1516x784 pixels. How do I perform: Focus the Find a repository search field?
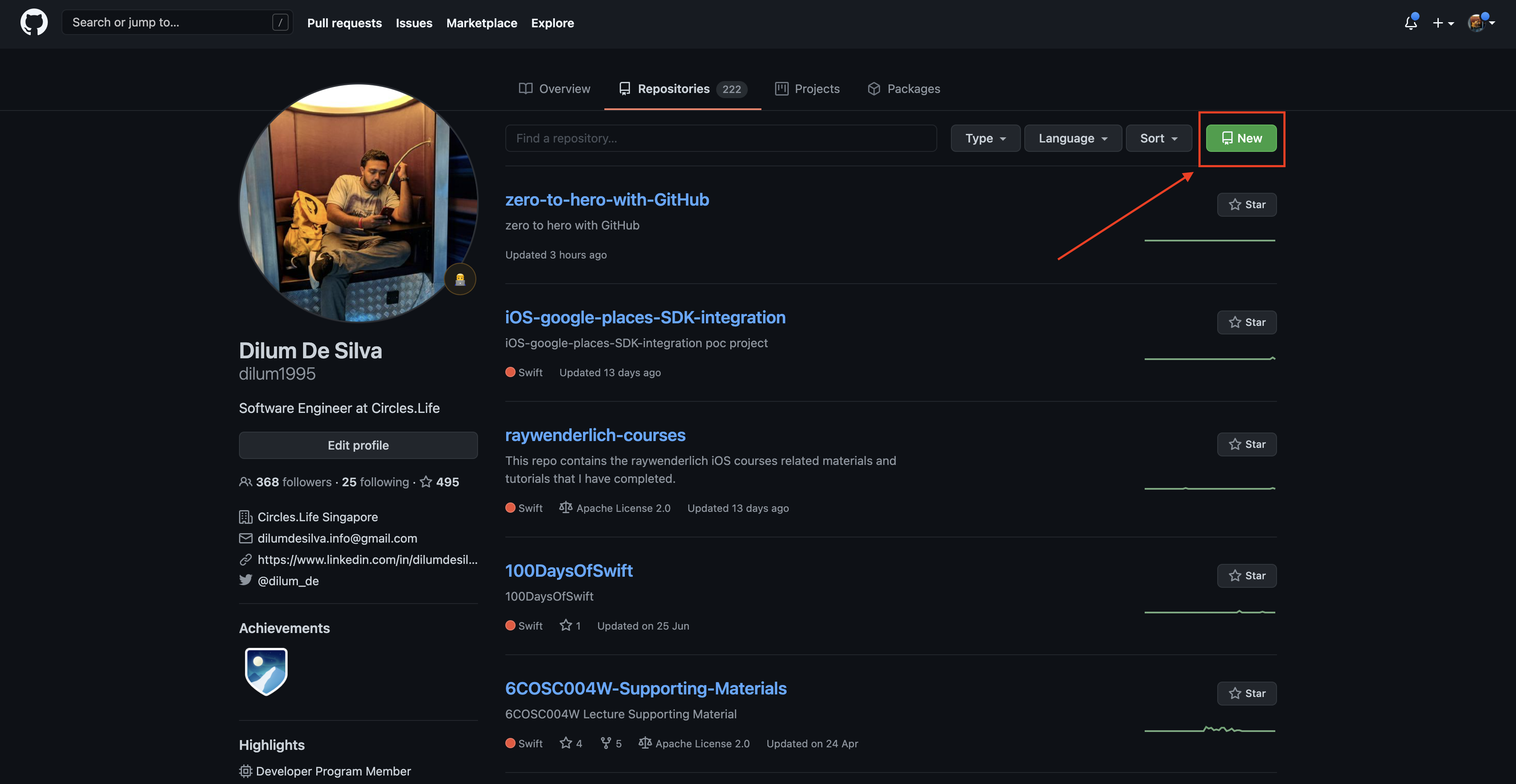tap(720, 138)
